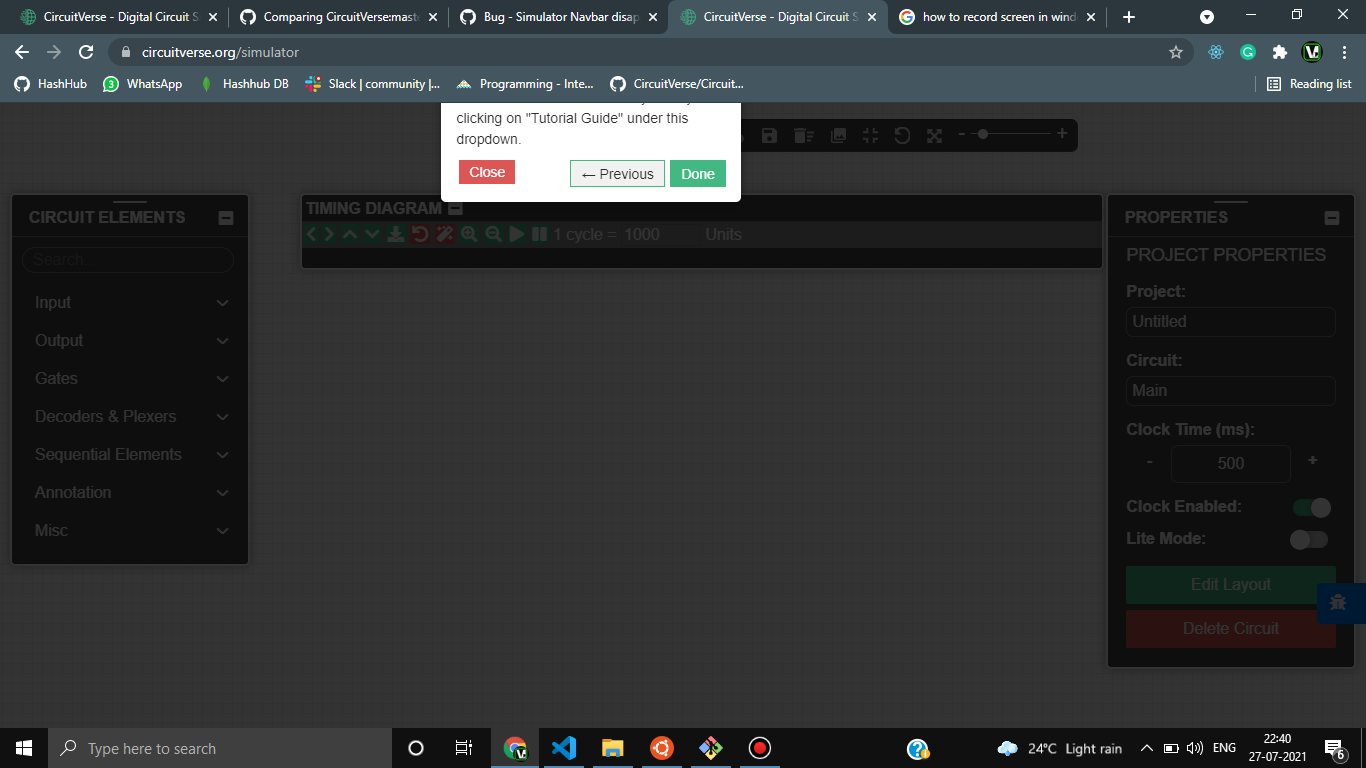Minimize the Timing Diagram panel

tap(455, 208)
